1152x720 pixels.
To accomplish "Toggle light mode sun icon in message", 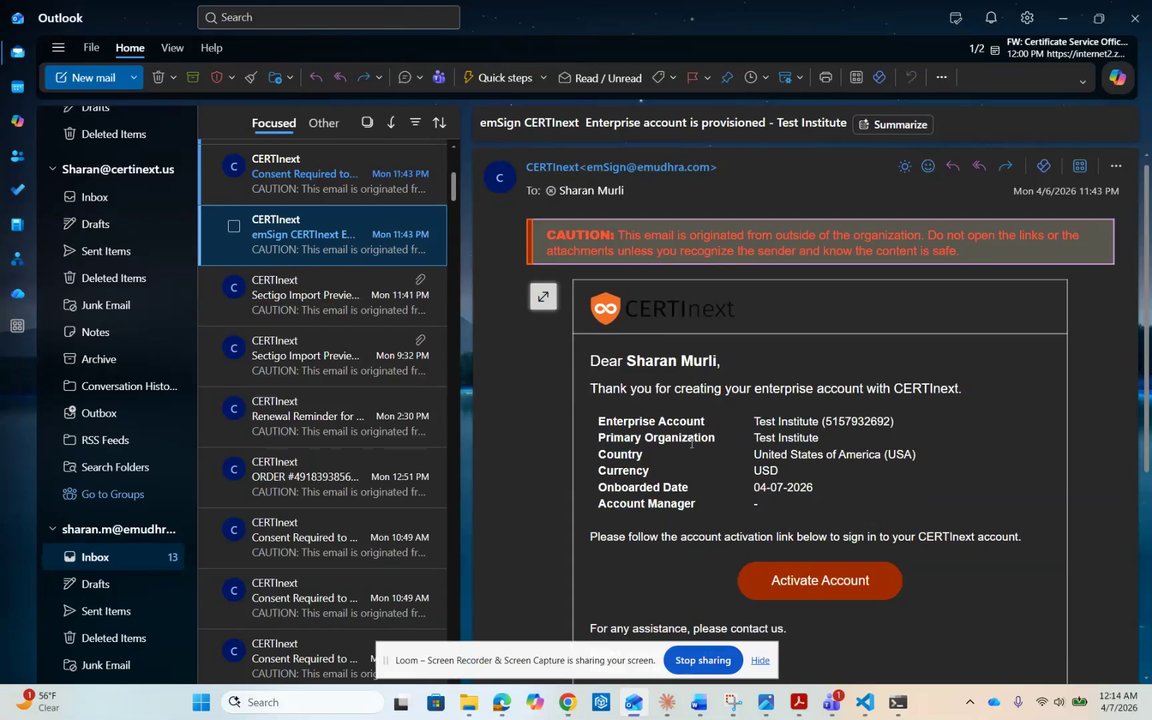I will [904, 167].
